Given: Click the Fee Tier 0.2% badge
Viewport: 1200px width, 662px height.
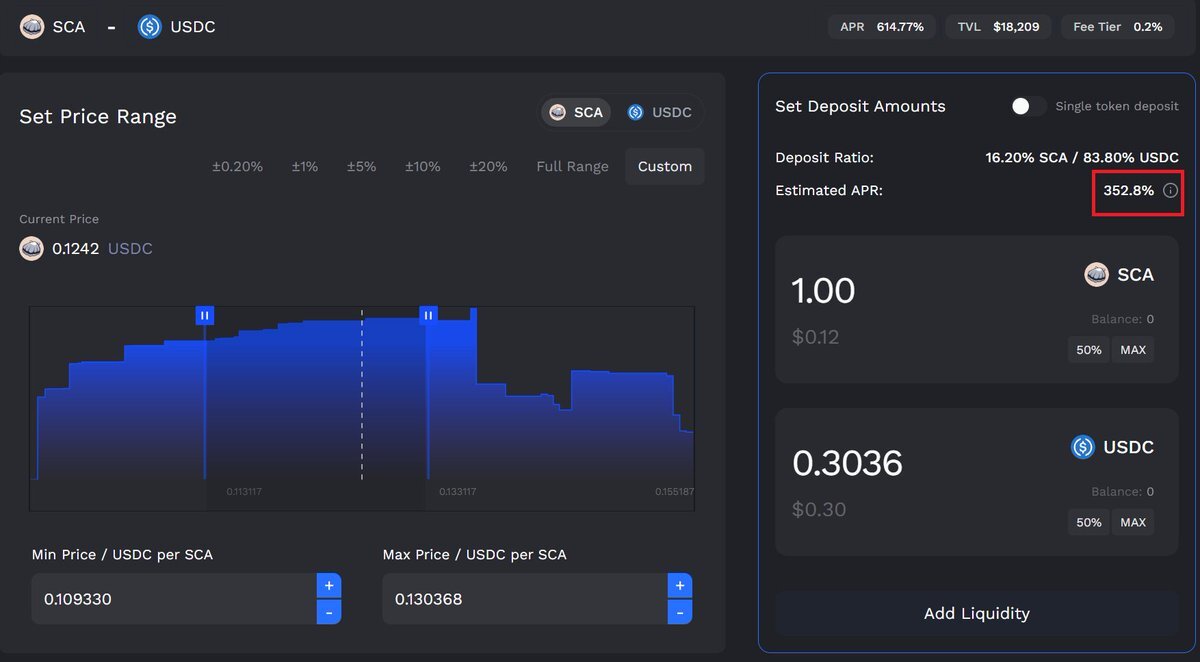Looking at the screenshot, I should (x=1117, y=27).
